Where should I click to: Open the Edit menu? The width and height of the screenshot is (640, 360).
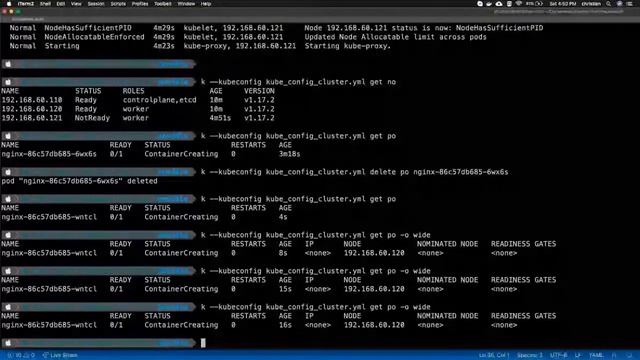(61, 4)
